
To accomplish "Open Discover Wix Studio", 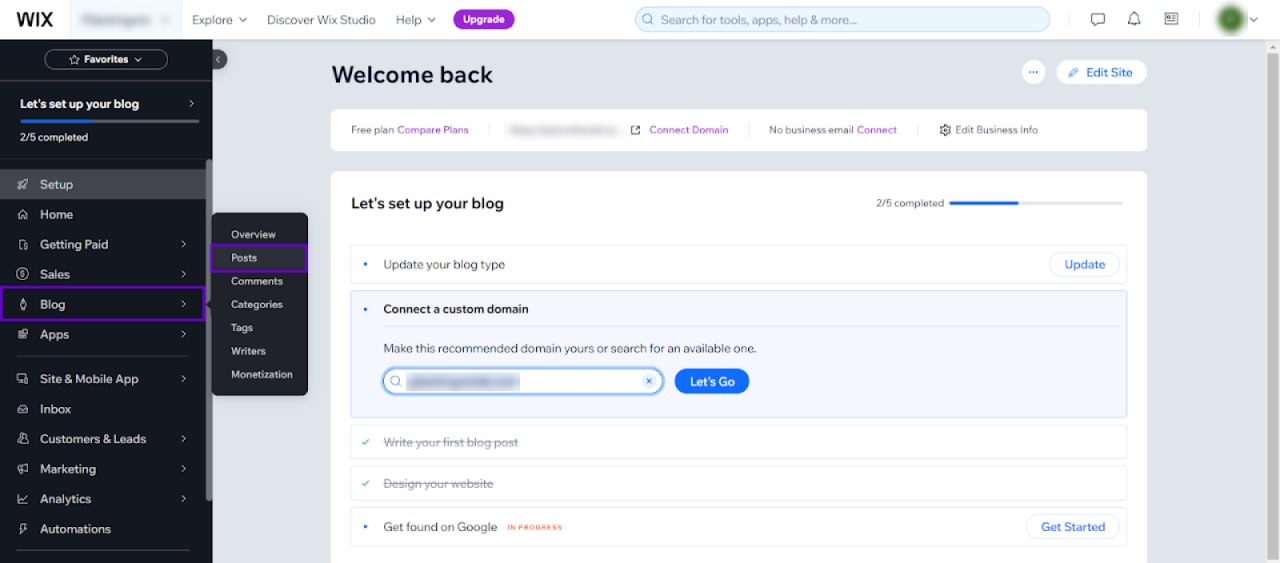I will tap(321, 19).
